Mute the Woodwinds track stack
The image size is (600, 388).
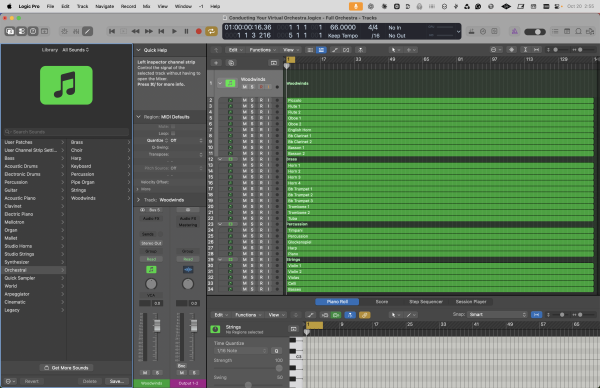click(x=245, y=87)
